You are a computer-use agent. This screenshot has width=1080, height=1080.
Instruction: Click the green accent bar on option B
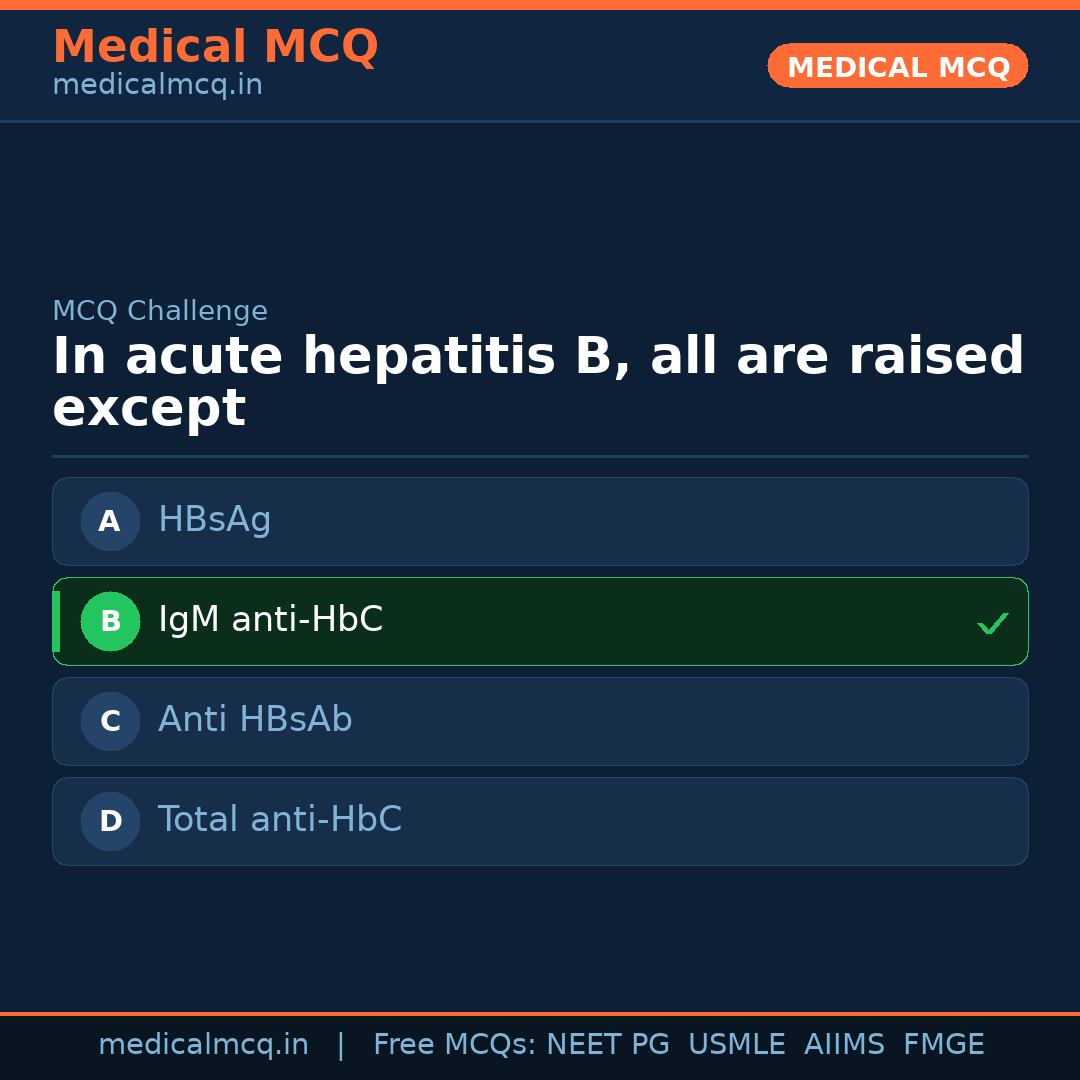[x=56, y=621]
